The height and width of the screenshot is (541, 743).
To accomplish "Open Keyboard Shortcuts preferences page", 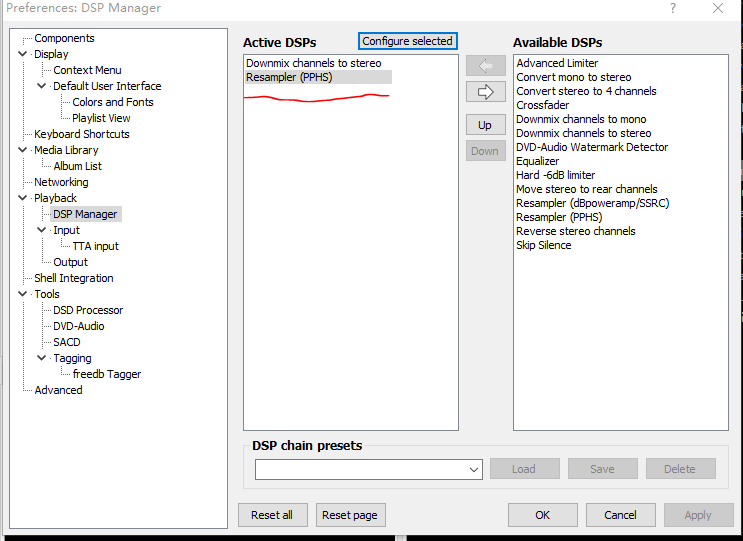I will point(82,134).
